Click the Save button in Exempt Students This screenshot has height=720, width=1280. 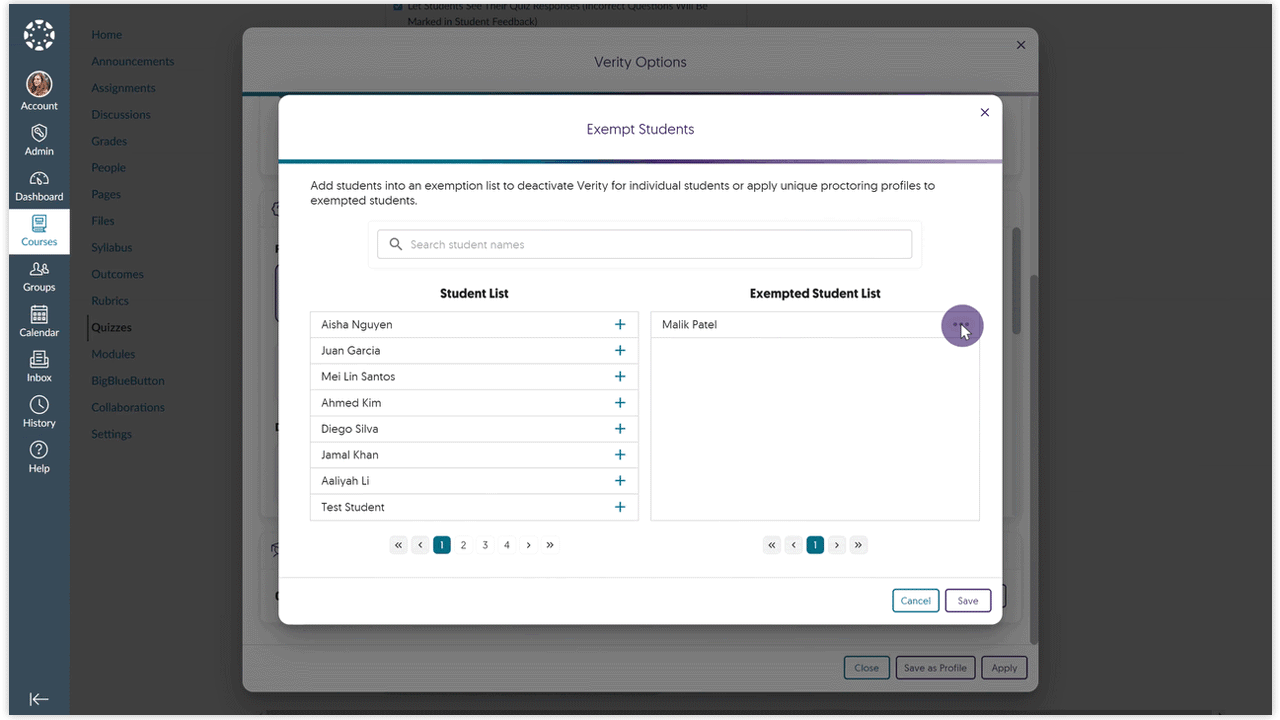pyautogui.click(x=967, y=601)
